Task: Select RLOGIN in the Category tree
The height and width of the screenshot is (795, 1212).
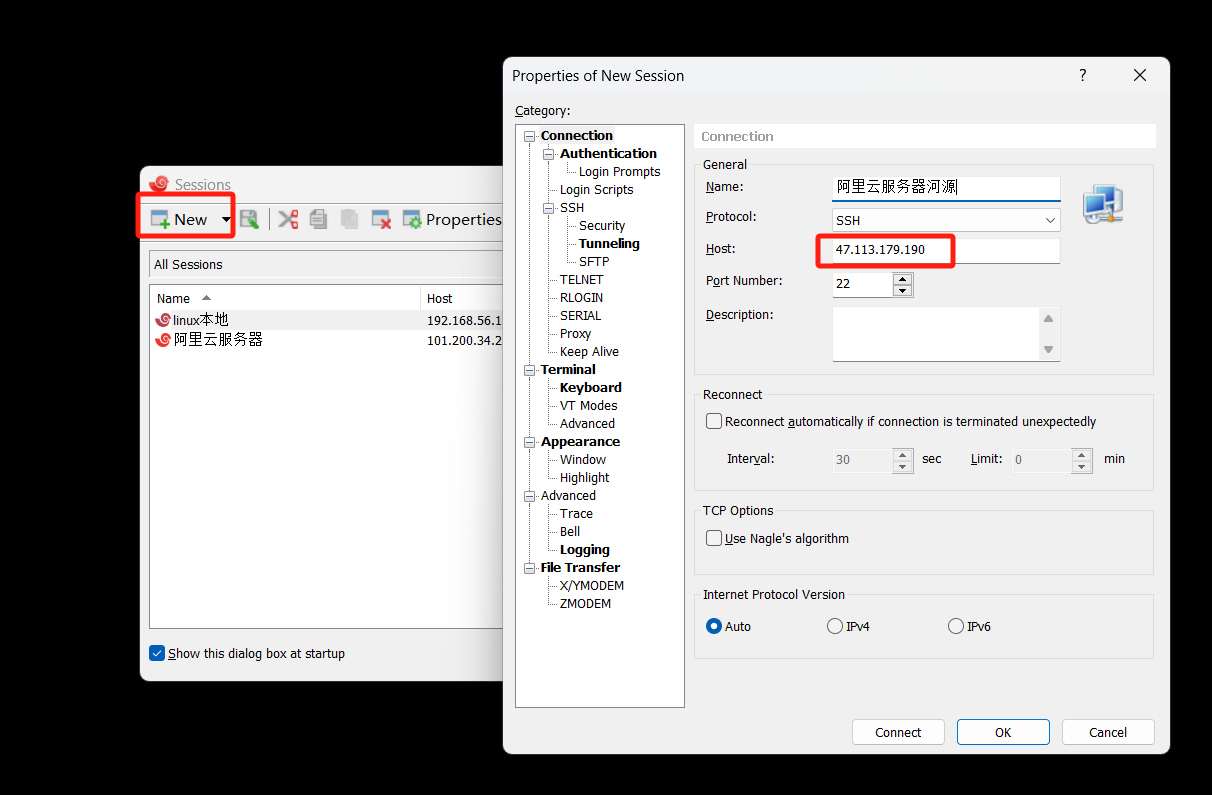Action: [581, 298]
